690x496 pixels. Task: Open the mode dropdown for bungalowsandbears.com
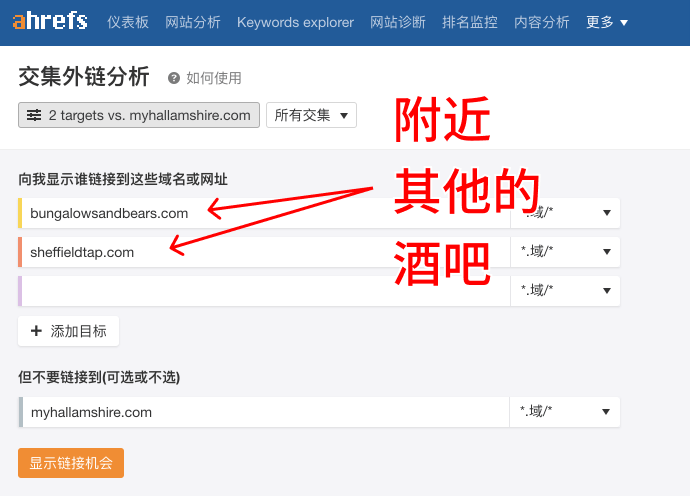[x=565, y=213]
